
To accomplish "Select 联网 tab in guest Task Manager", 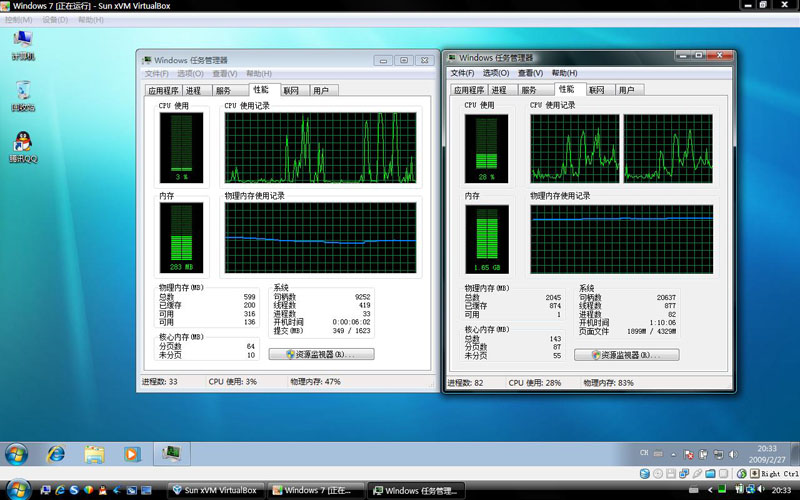I will click(x=294, y=91).
